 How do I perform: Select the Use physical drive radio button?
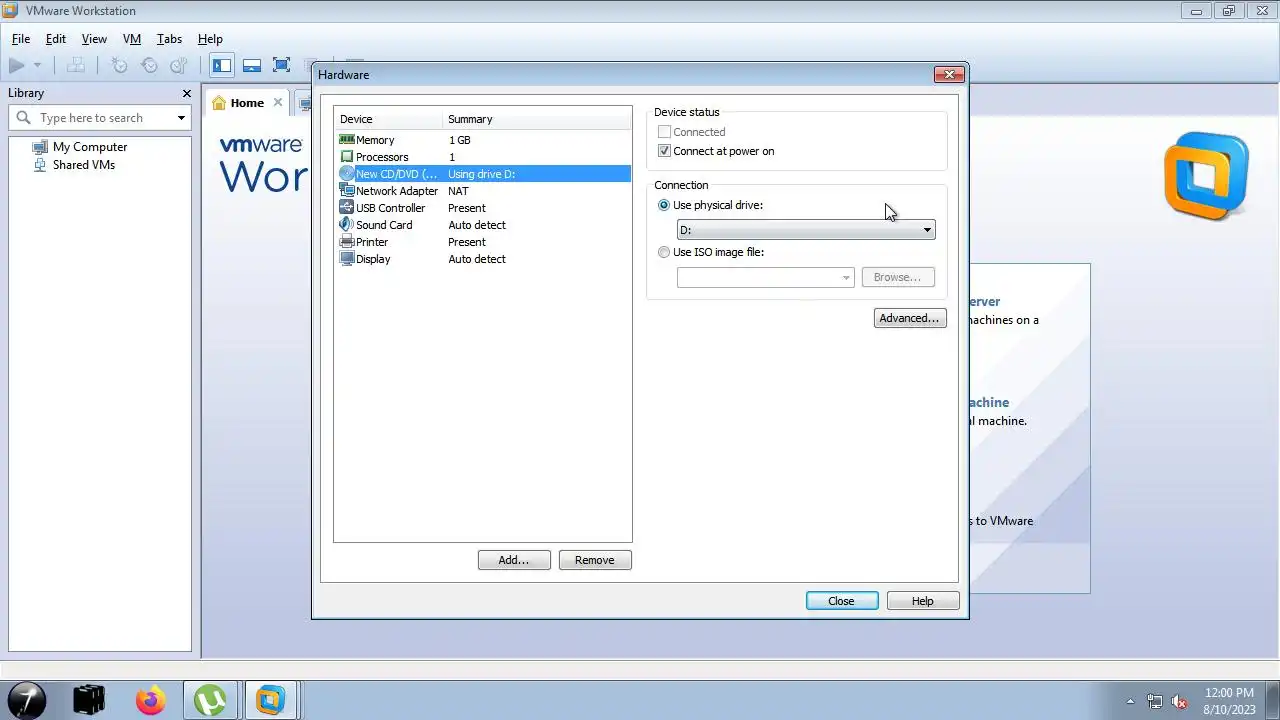point(664,205)
